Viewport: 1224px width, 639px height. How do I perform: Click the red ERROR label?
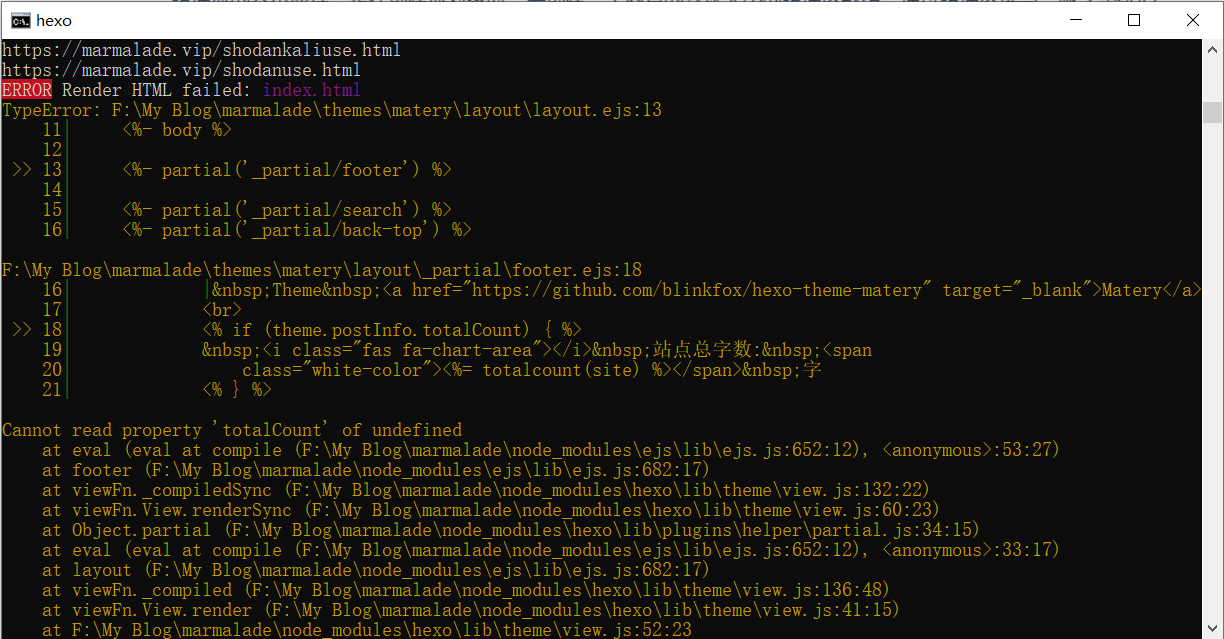27,90
